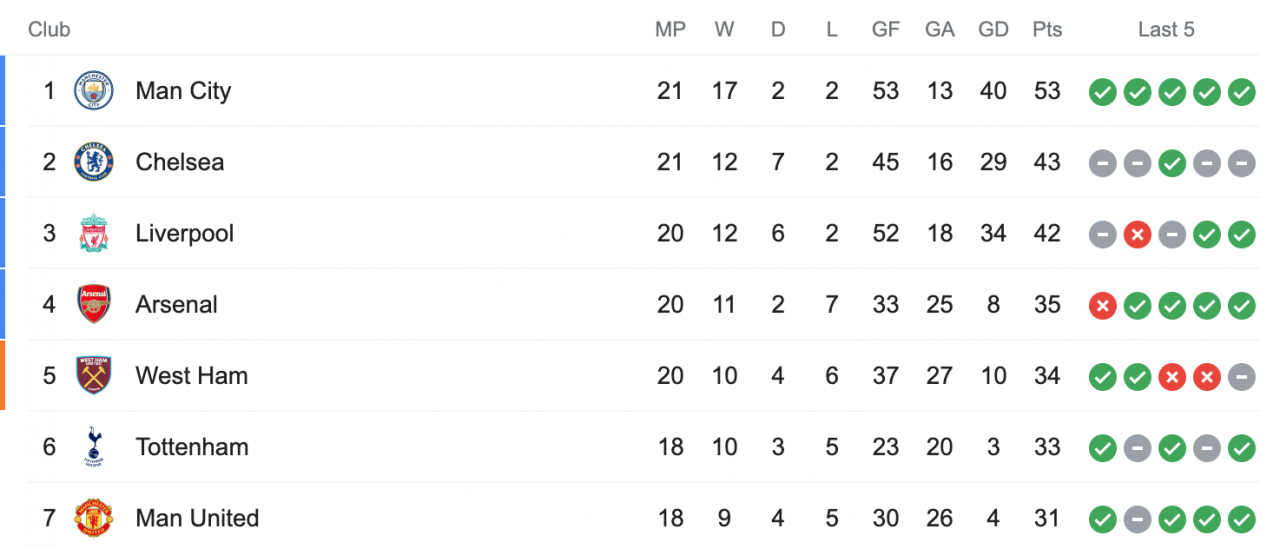Click the West Ham club crest
The height and width of the screenshot is (549, 1280).
[x=94, y=375]
